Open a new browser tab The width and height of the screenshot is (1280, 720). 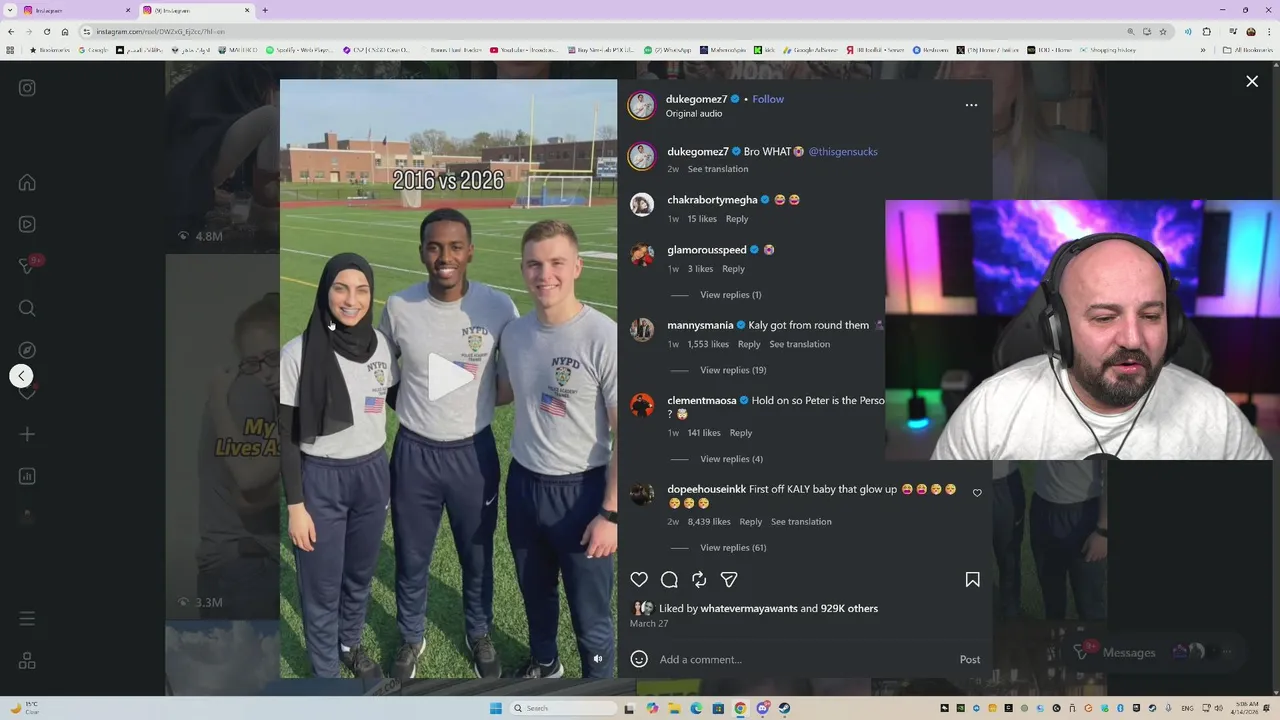(265, 10)
